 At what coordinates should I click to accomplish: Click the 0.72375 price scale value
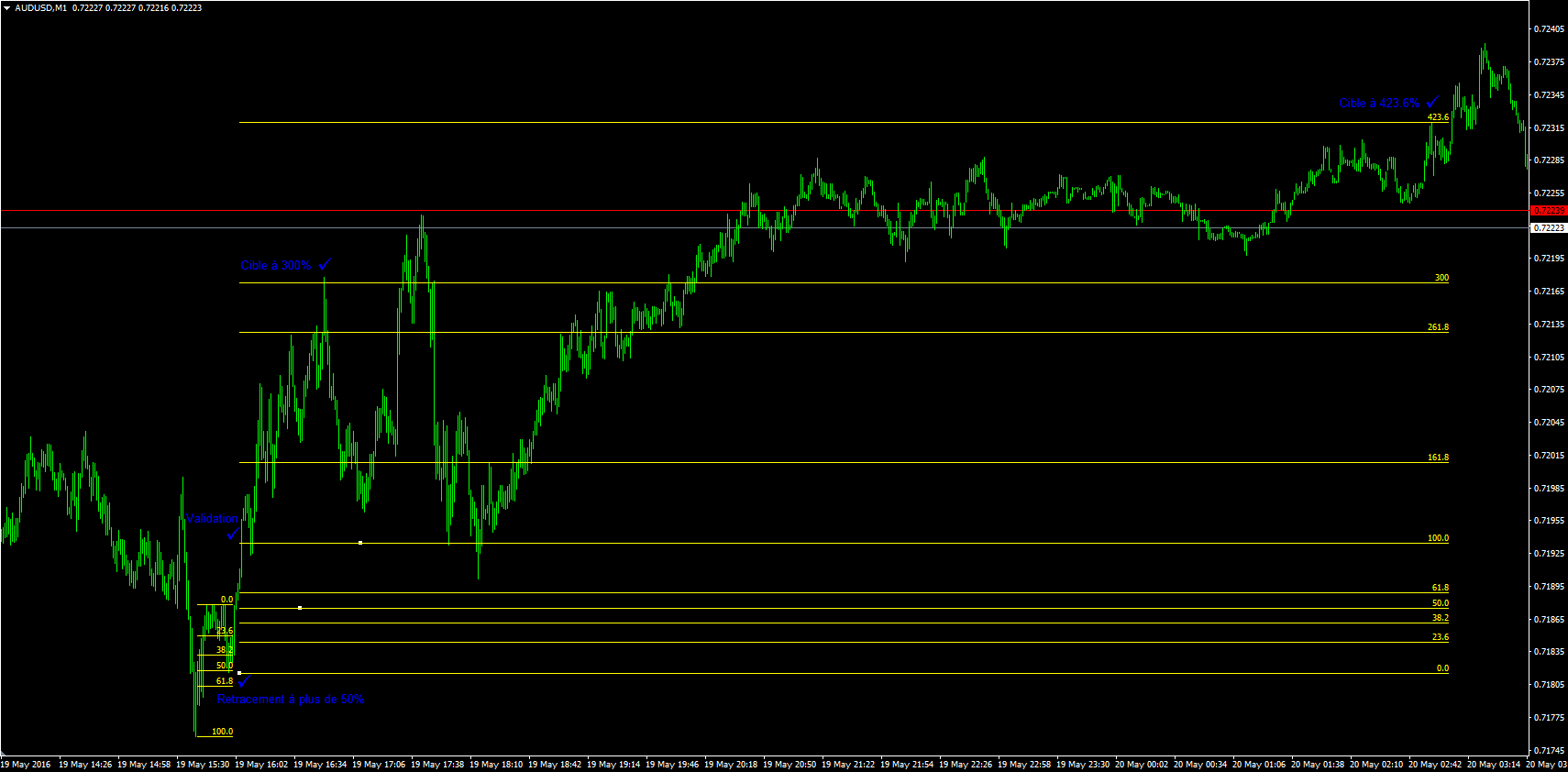(x=1549, y=62)
